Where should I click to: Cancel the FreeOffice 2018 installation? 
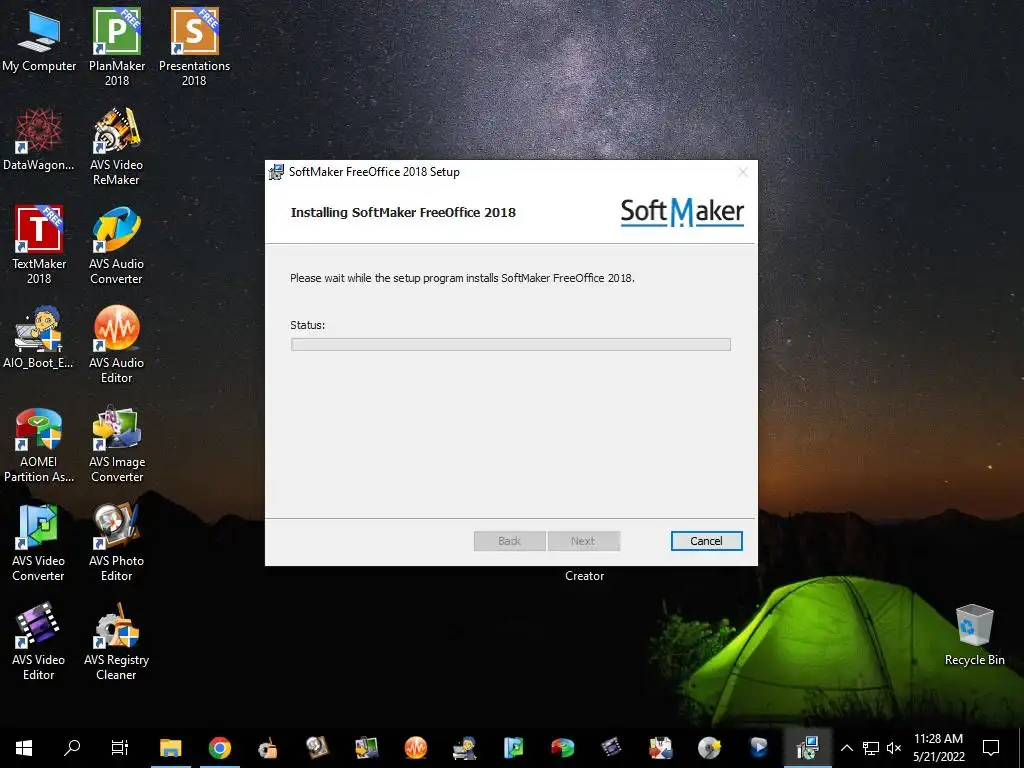coord(707,541)
